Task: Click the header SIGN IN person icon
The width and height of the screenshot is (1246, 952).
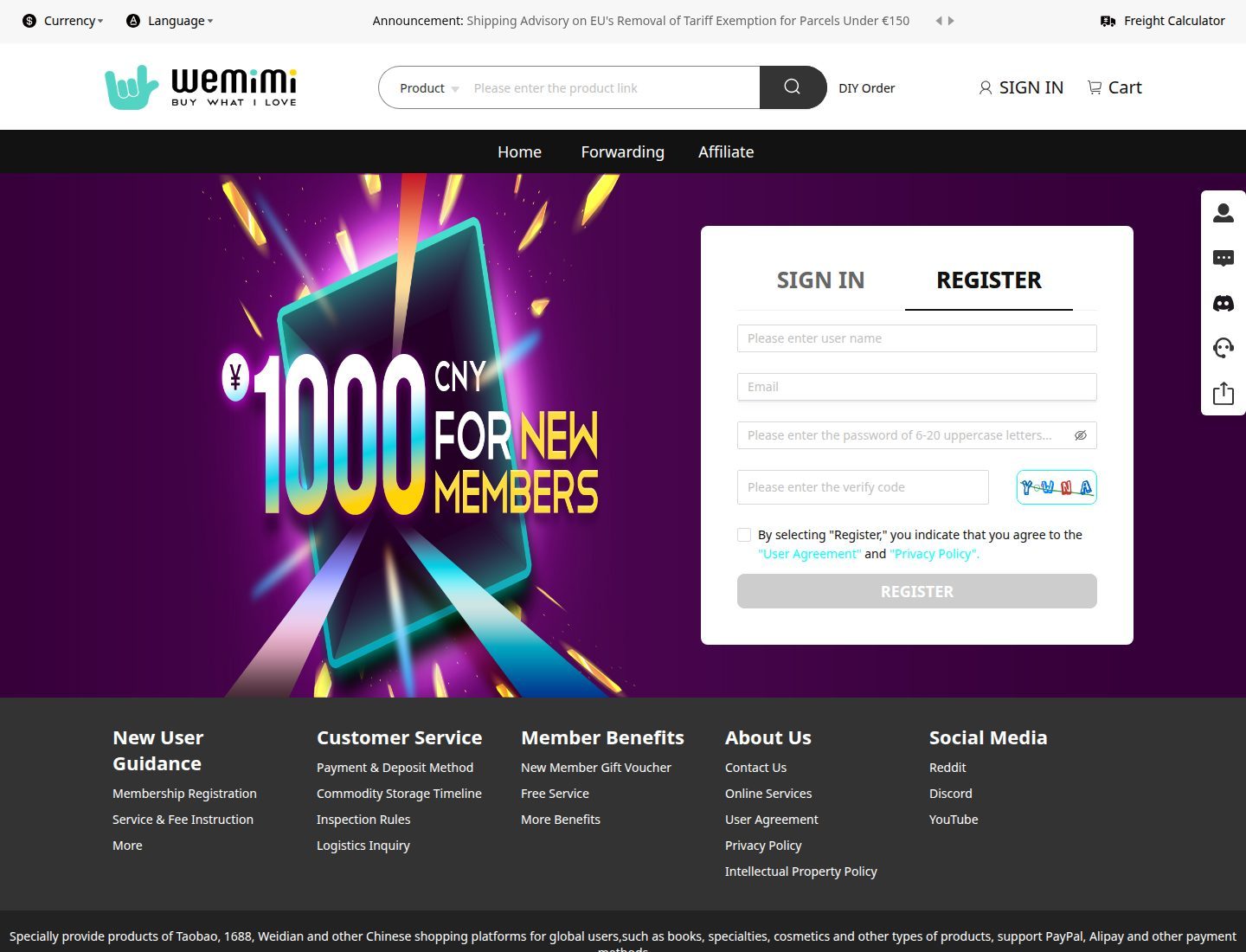Action: click(986, 87)
